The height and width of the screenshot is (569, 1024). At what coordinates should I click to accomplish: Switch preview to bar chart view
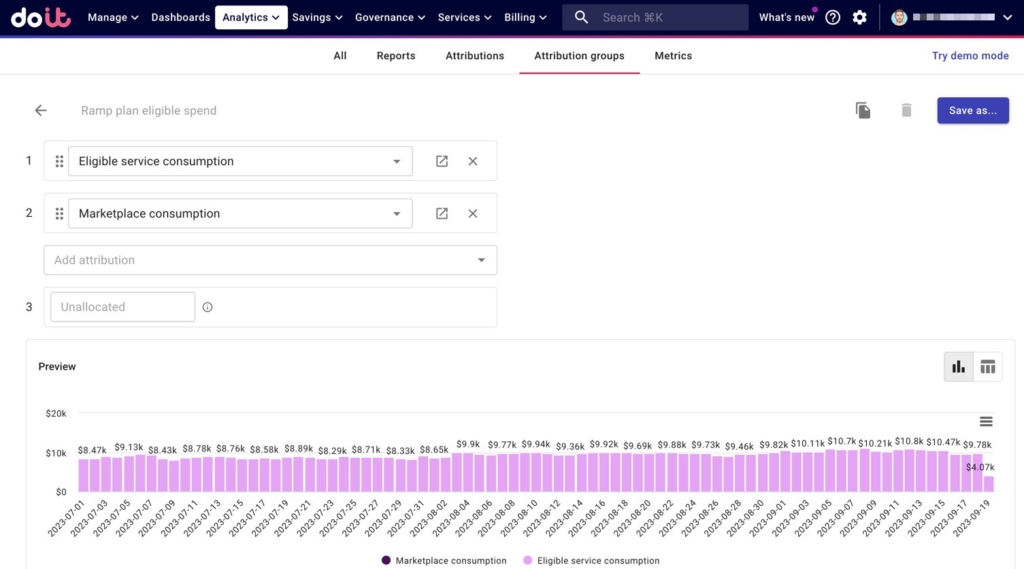[x=959, y=367]
